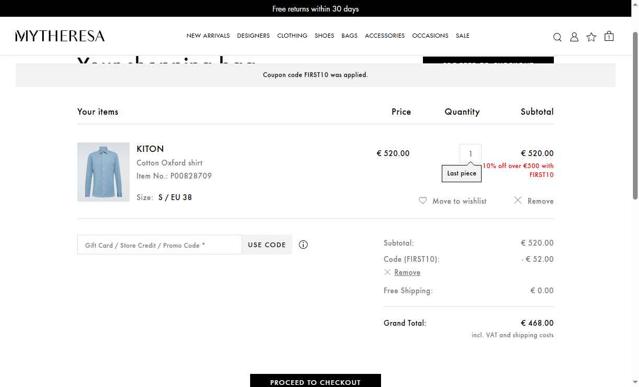
Task: Click the Use Code button
Action: (267, 244)
